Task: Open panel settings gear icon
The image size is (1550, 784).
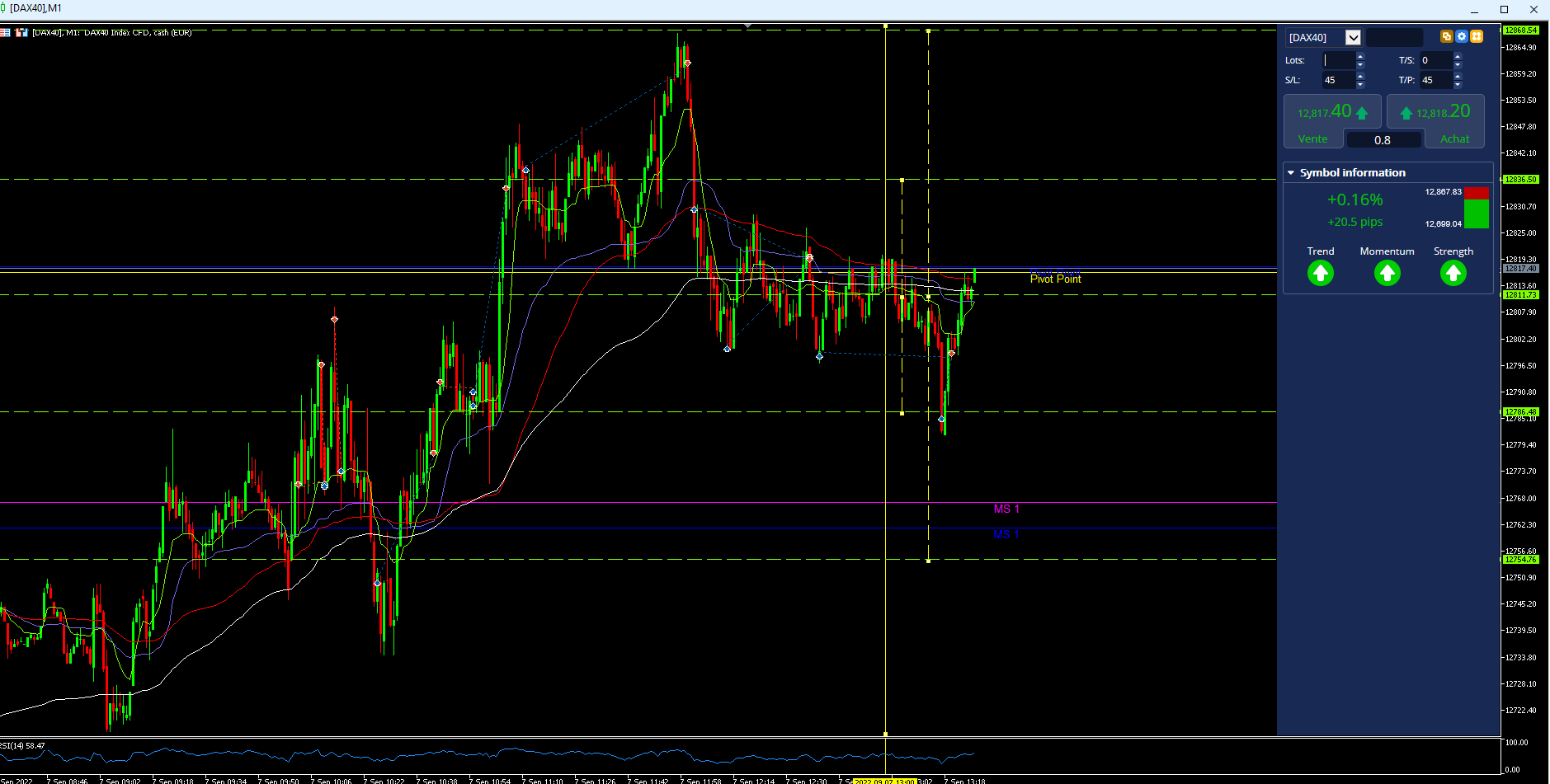Action: click(1462, 36)
